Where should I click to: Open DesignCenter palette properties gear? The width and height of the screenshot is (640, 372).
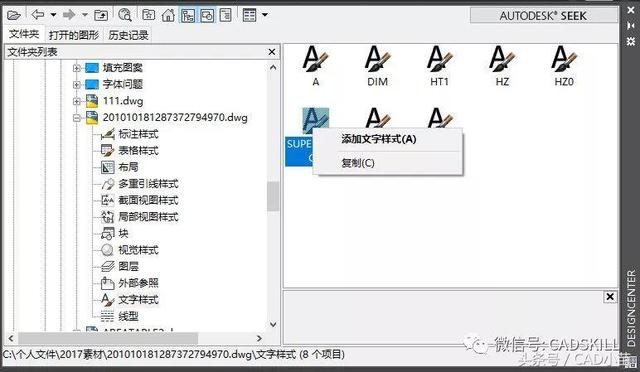pyautogui.click(x=631, y=41)
